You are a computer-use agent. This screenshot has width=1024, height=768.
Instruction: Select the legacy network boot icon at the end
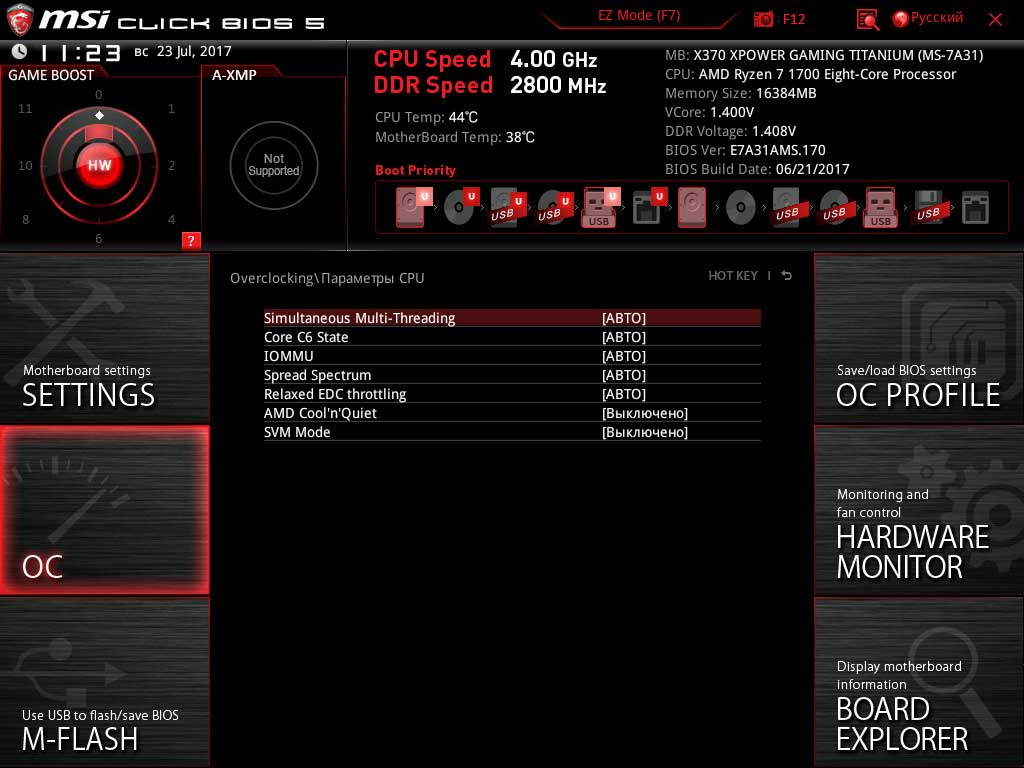tap(975, 208)
